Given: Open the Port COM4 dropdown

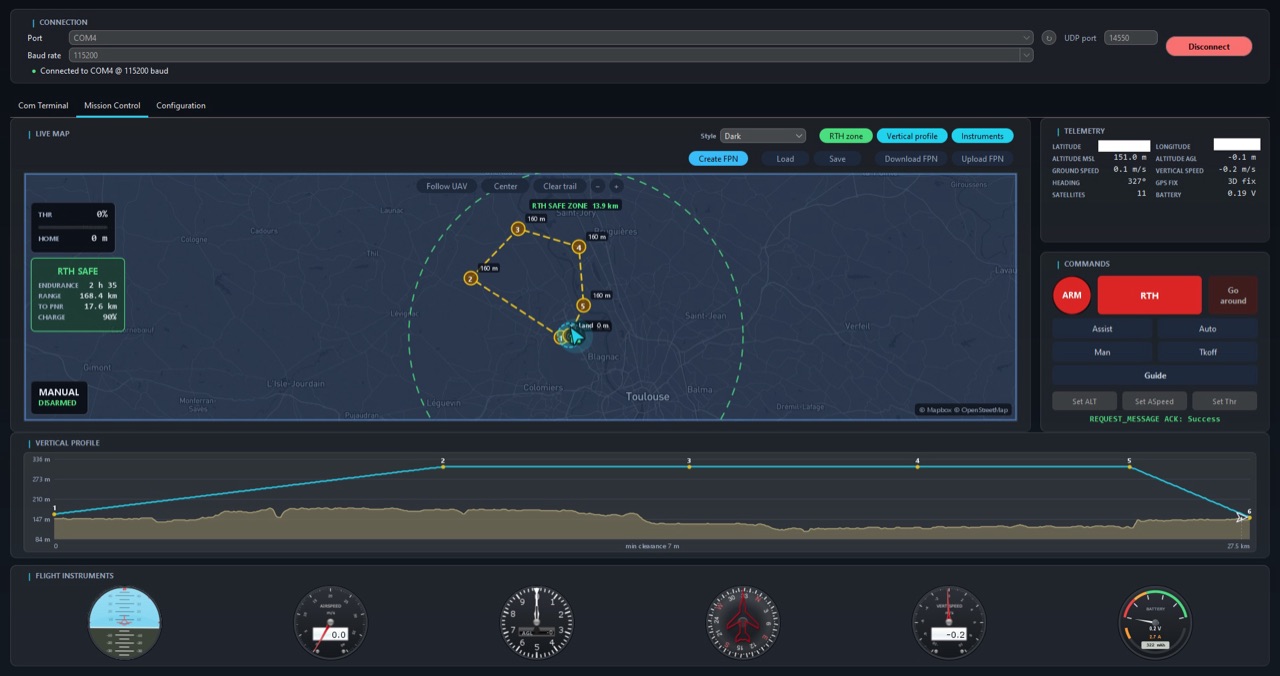Looking at the screenshot, I should [551, 38].
